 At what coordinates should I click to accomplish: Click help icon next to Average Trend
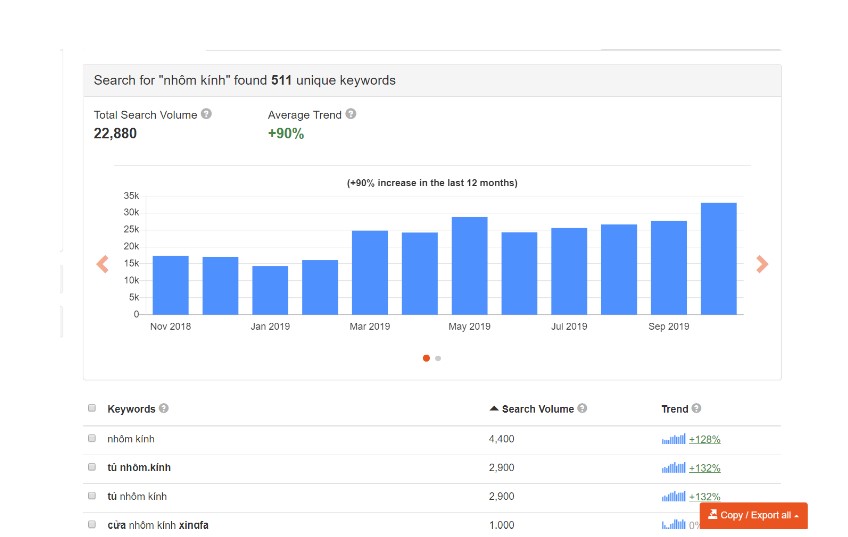350,114
